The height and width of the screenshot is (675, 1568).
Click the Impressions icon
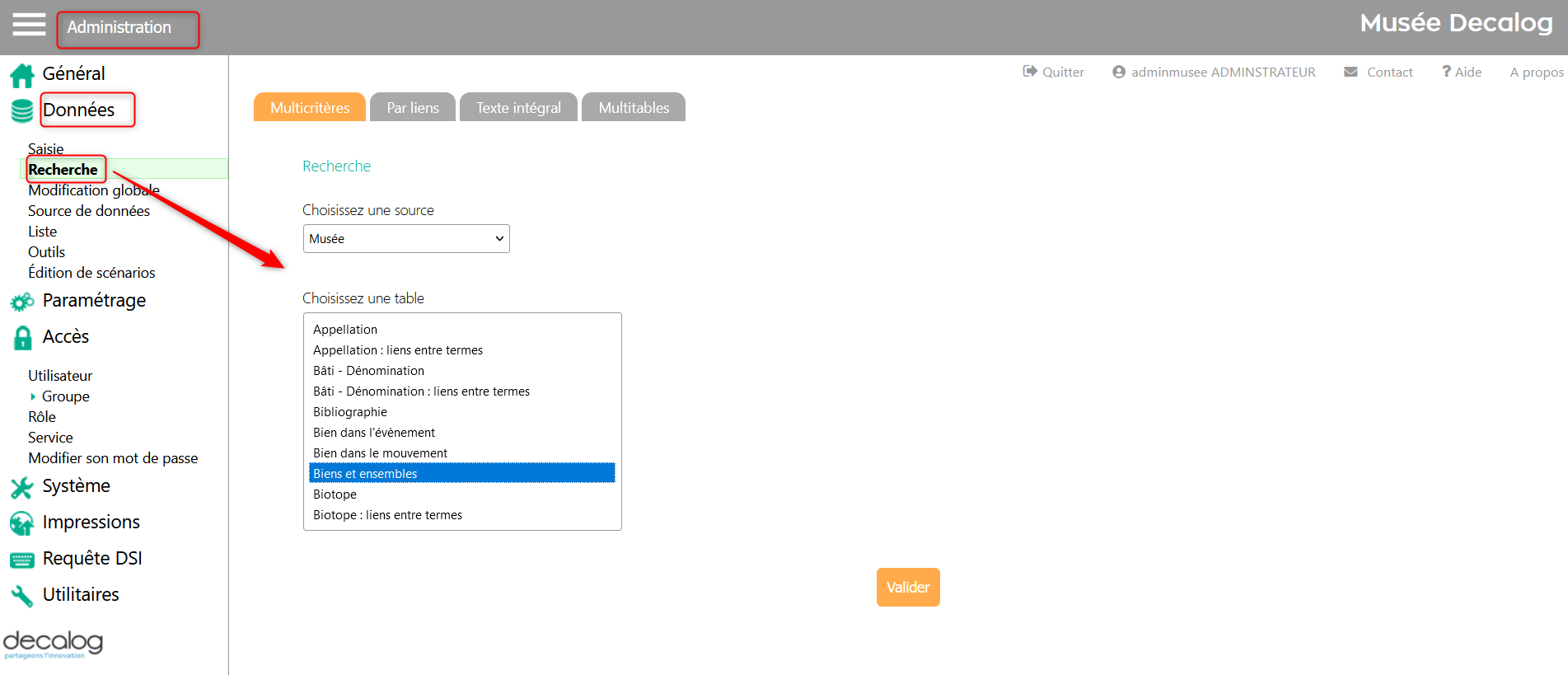coord(22,523)
